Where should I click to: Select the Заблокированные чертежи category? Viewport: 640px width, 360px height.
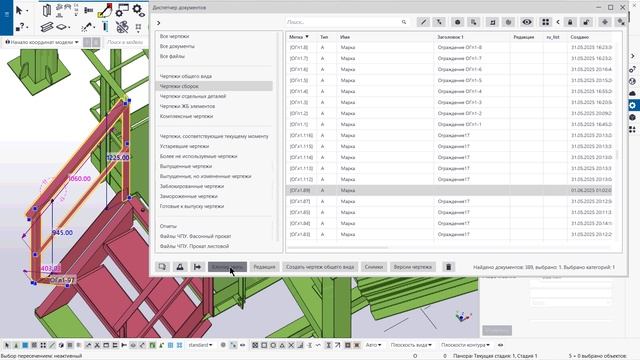click(192, 186)
